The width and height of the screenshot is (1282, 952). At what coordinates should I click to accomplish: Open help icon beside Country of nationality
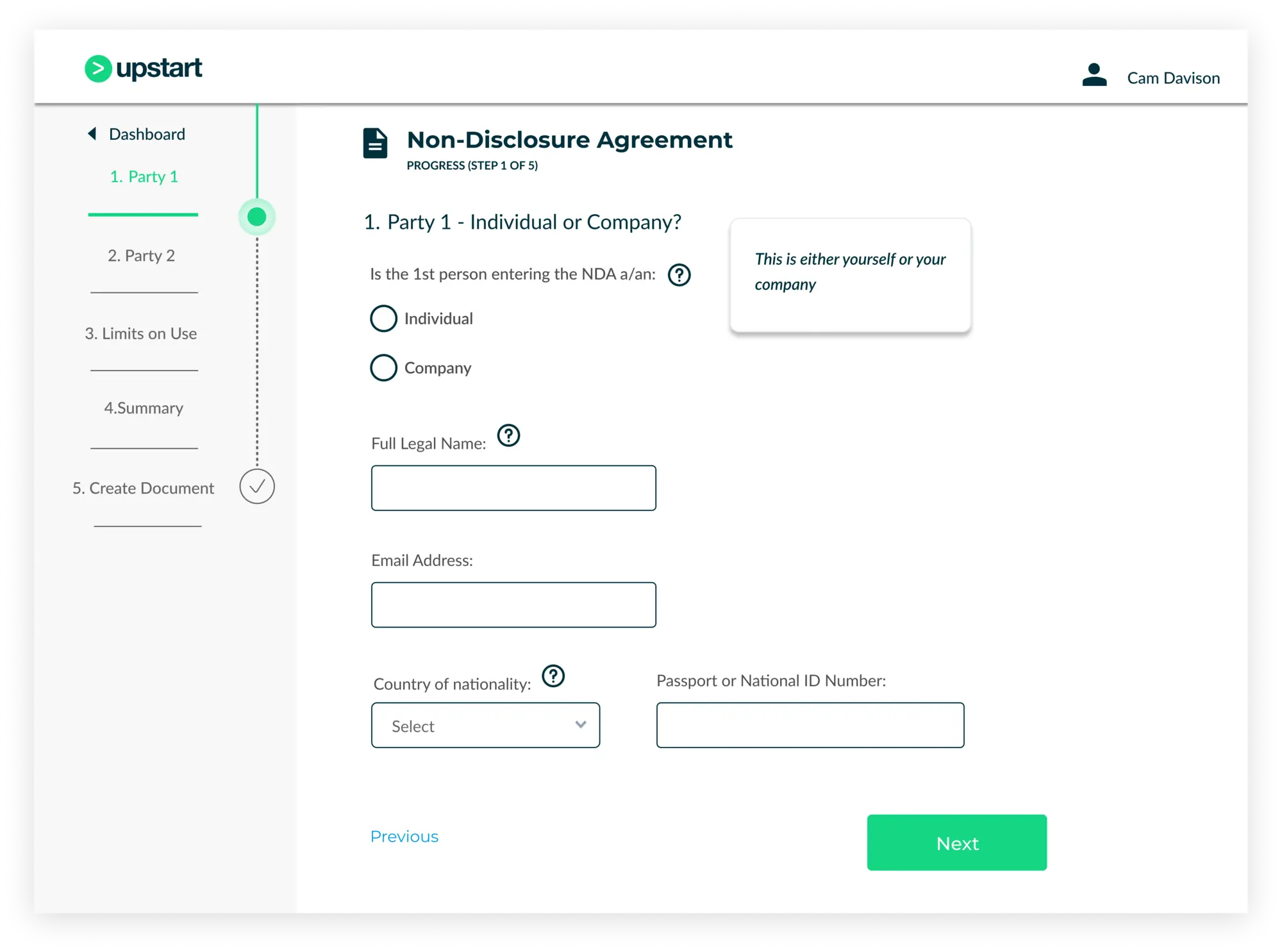tap(553, 676)
